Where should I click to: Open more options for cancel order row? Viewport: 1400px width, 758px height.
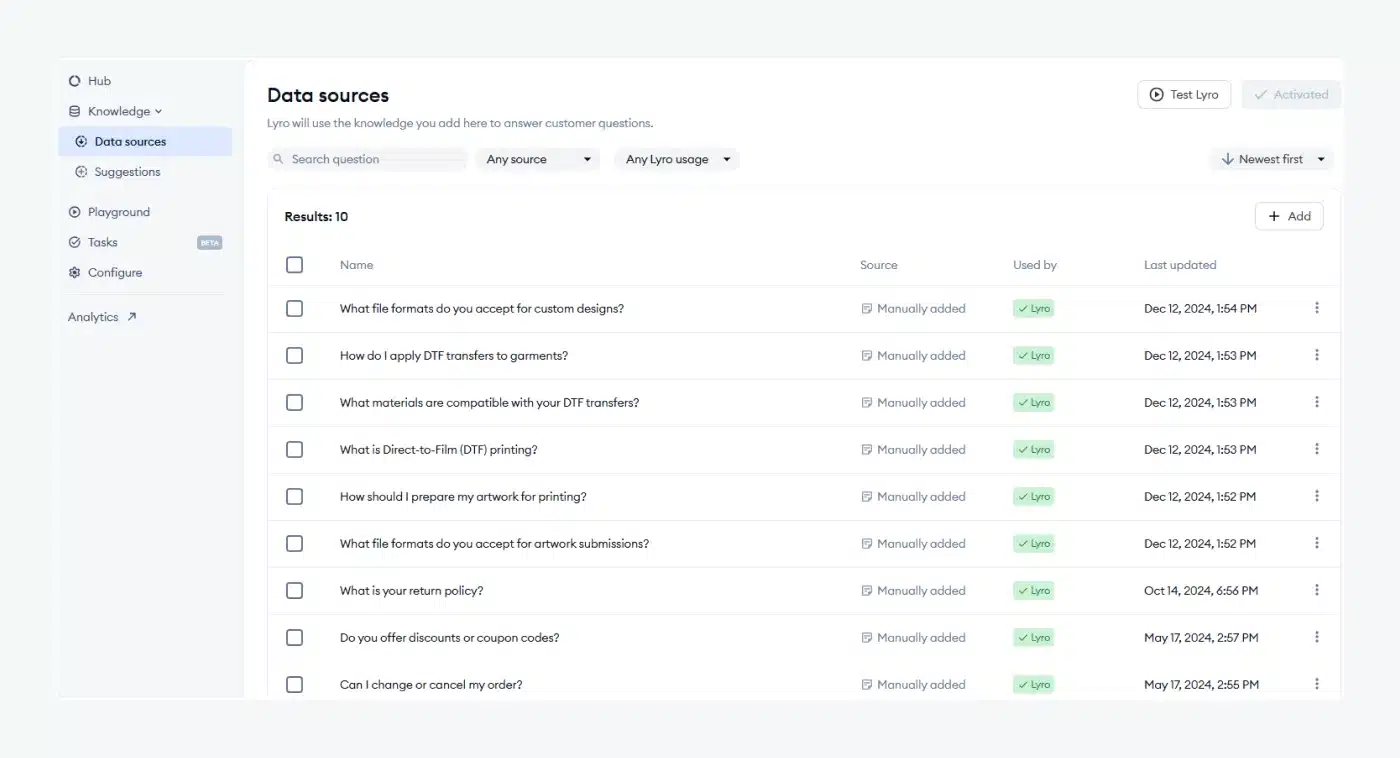(1317, 684)
